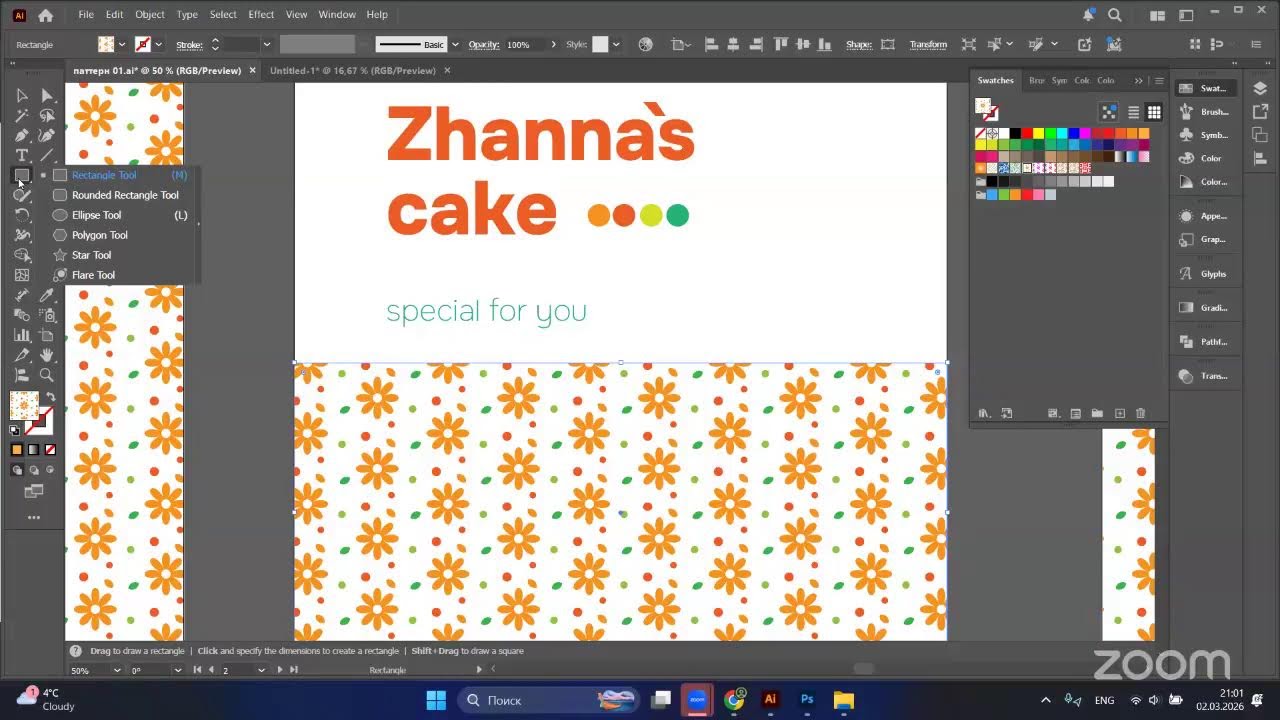Open the Opacity arrow flyout
The height and width of the screenshot is (720, 1280).
point(553,44)
